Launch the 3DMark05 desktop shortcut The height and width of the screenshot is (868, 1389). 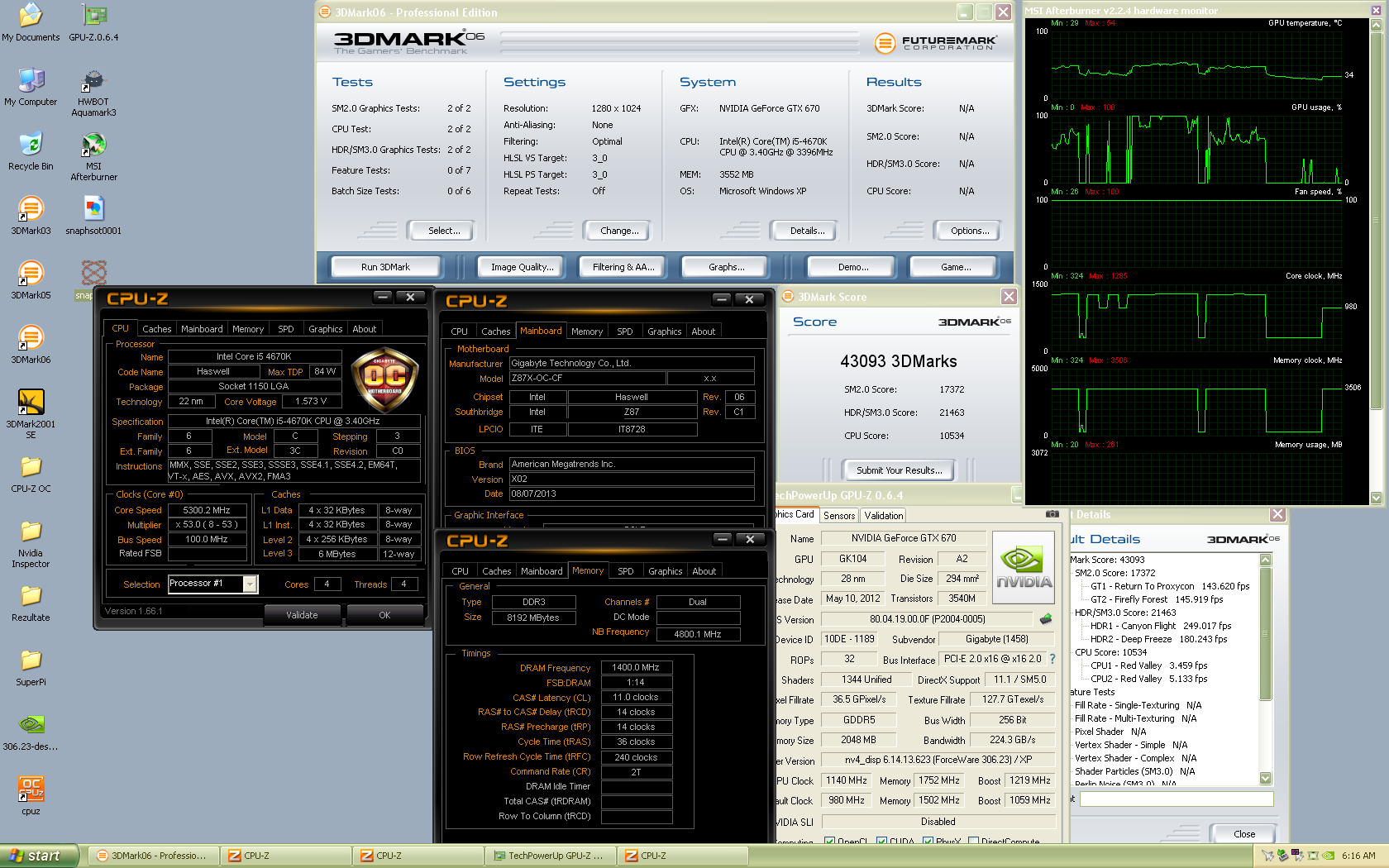click(31, 280)
